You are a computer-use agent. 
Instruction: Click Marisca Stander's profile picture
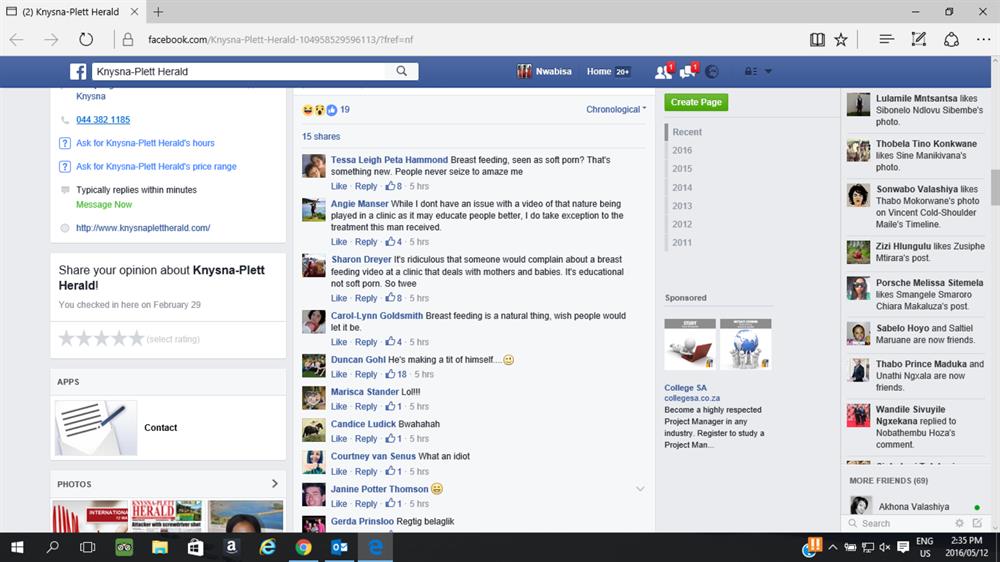tap(314, 398)
